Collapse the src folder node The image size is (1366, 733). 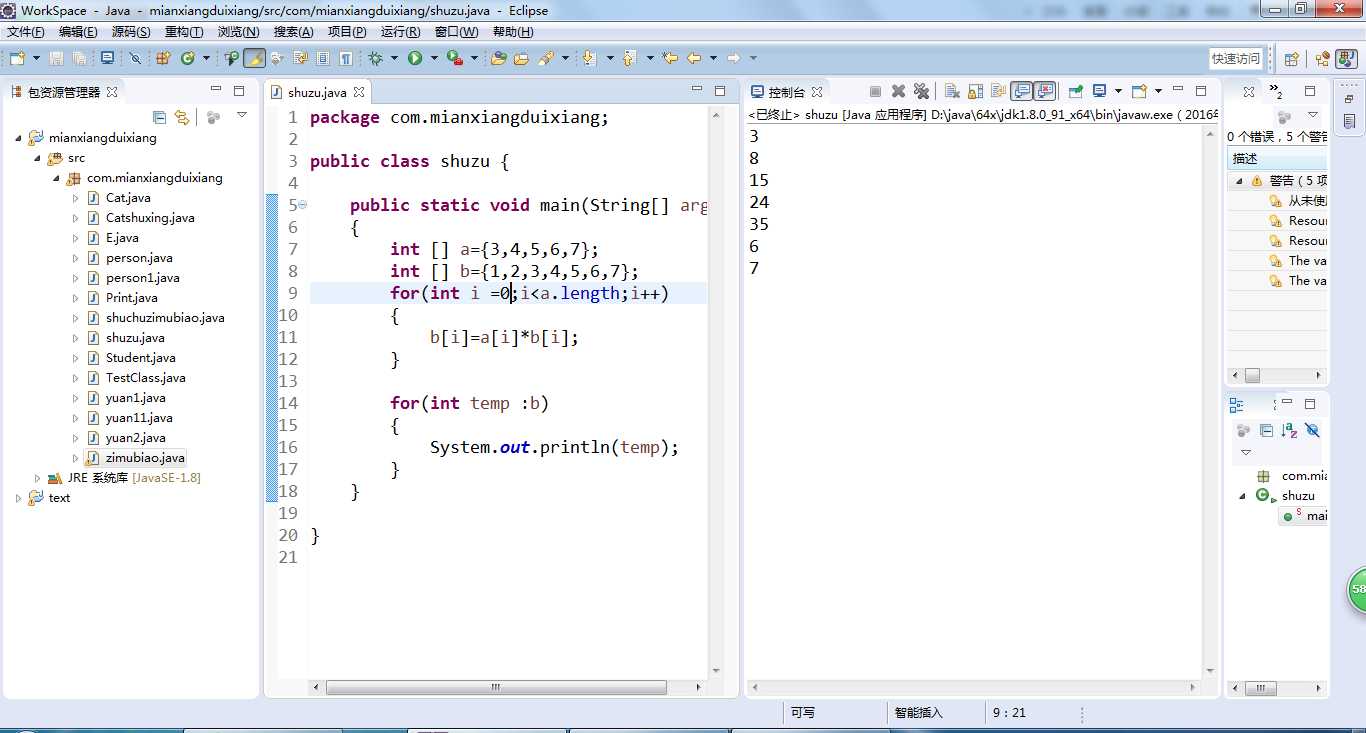pos(37,158)
